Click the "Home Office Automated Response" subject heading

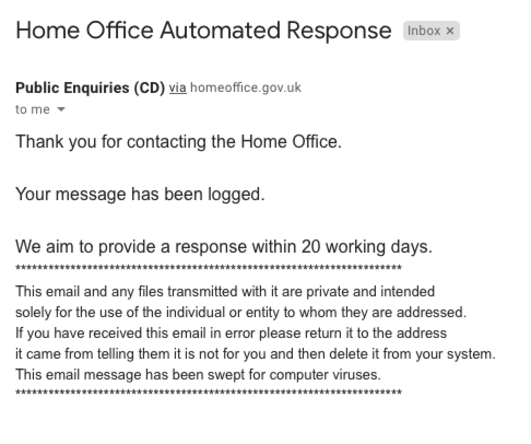click(x=204, y=30)
